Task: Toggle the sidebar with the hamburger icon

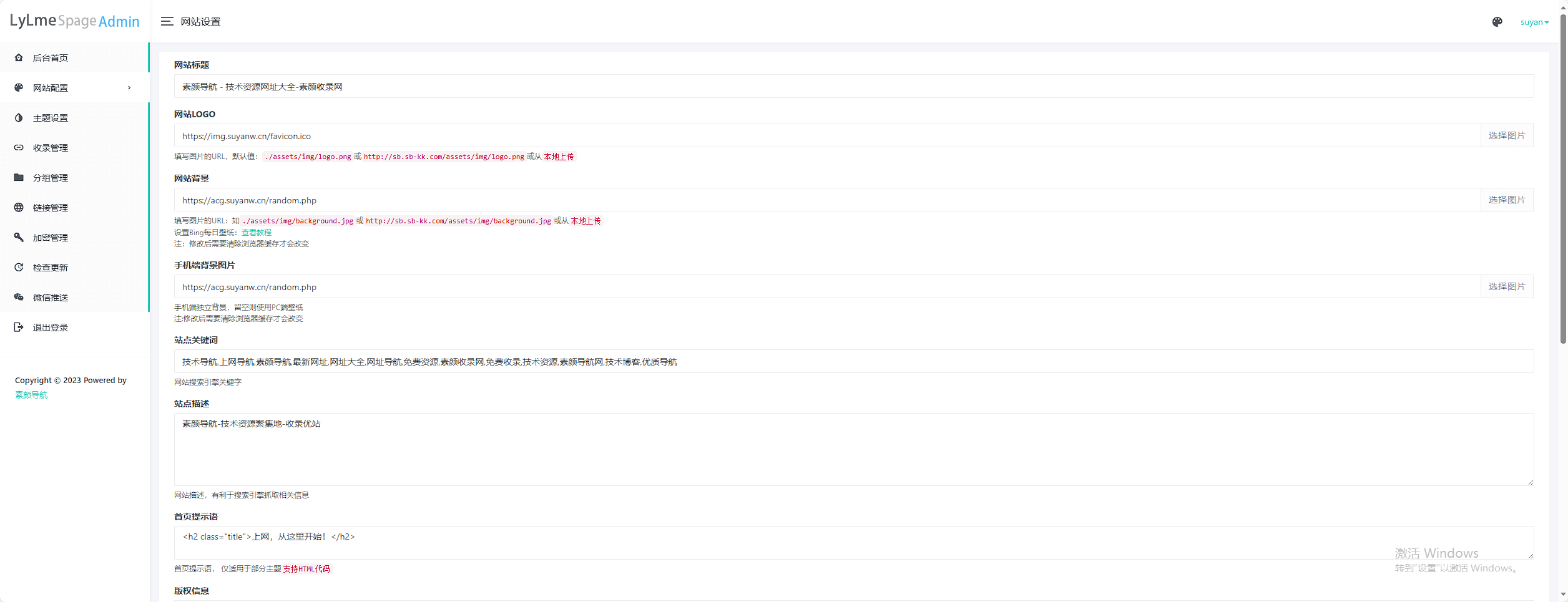Action: click(167, 21)
